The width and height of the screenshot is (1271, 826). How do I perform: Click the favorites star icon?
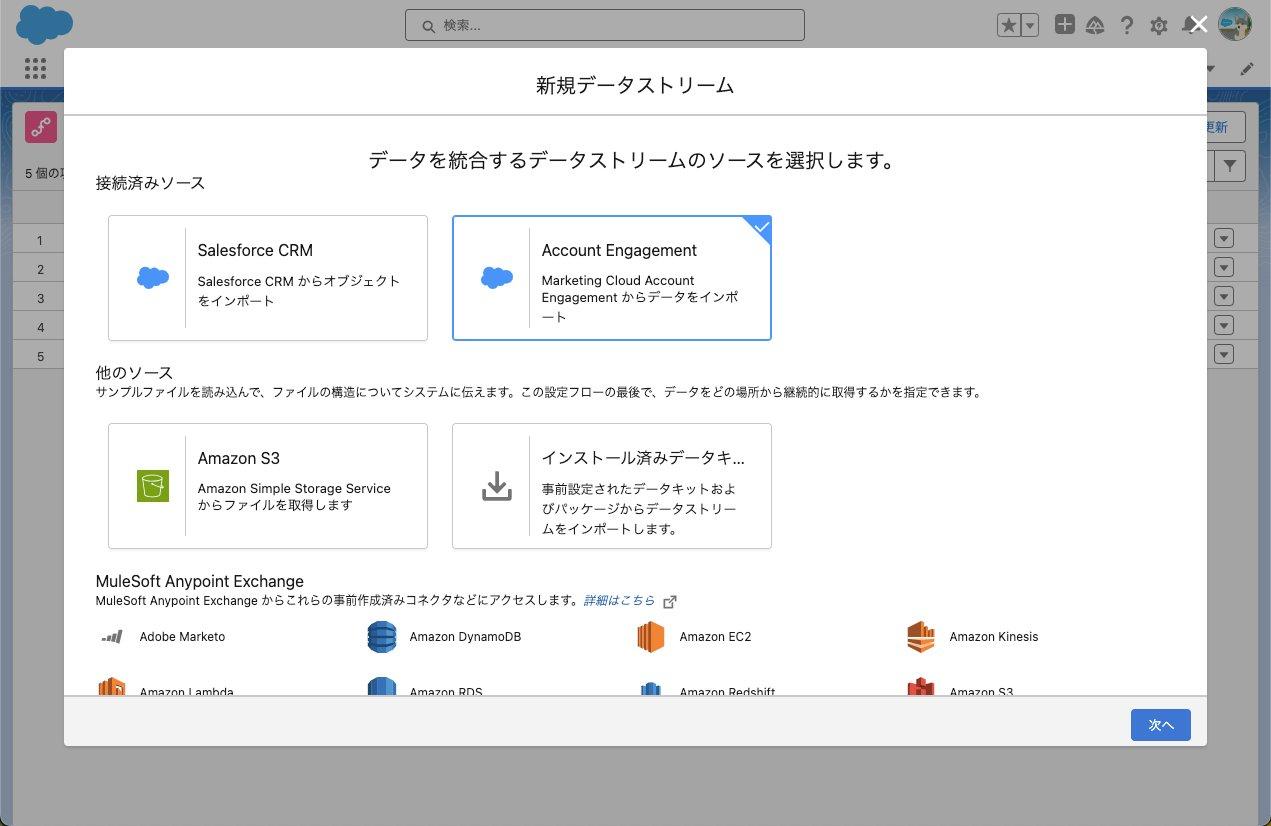pyautogui.click(x=1009, y=26)
